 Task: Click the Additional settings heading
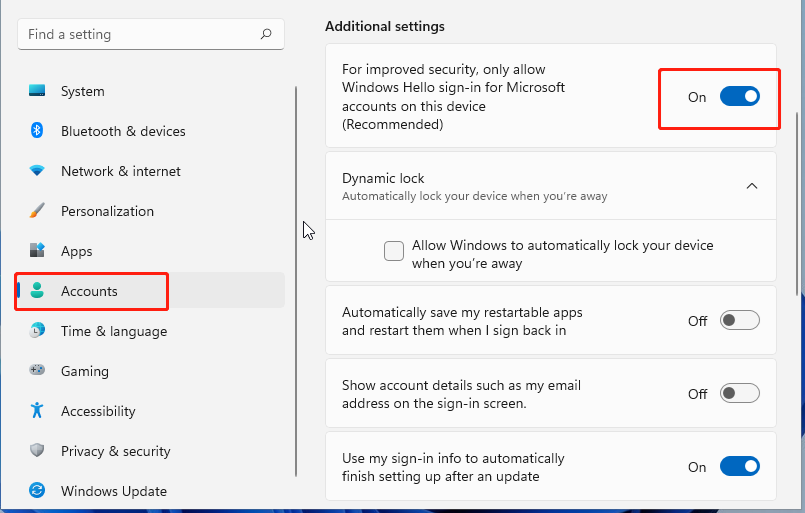[x=385, y=26]
